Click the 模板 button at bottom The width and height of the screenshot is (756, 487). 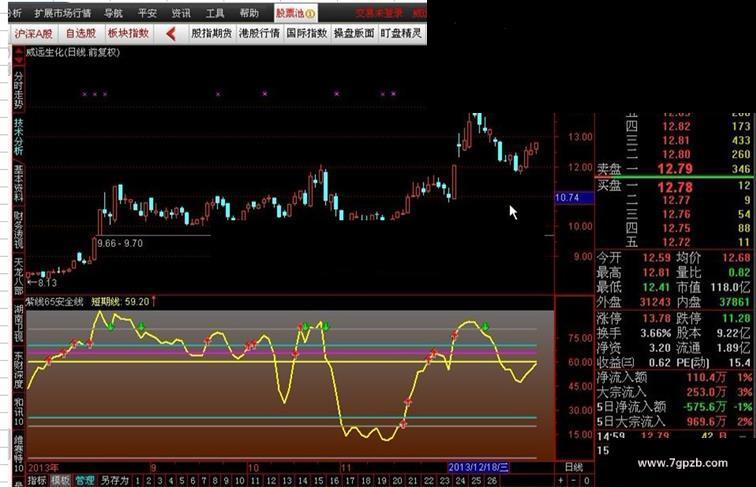[x=60, y=480]
